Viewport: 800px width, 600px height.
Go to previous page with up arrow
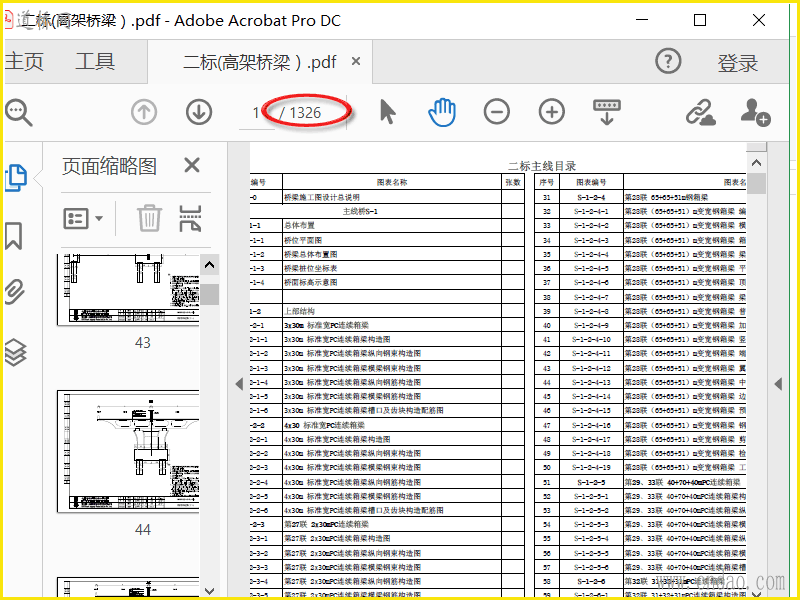(144, 112)
